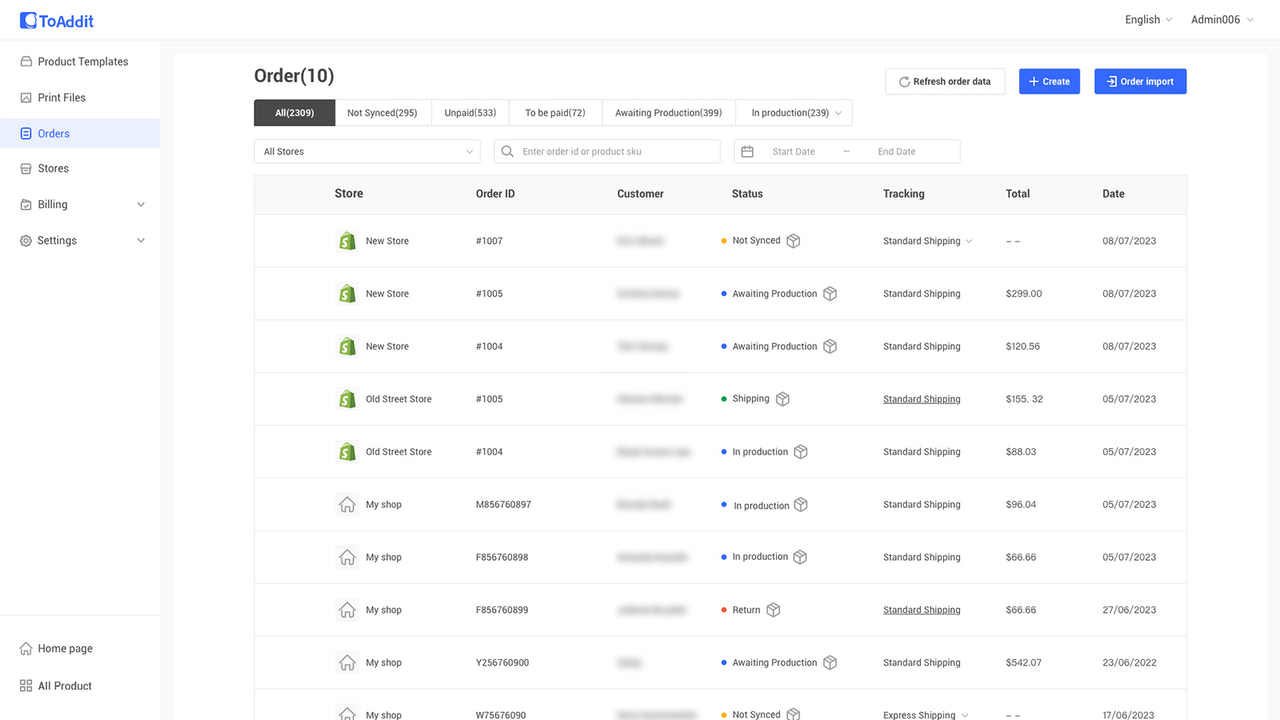Click the Date column header
The height and width of the screenshot is (720, 1280).
[x=1113, y=194]
